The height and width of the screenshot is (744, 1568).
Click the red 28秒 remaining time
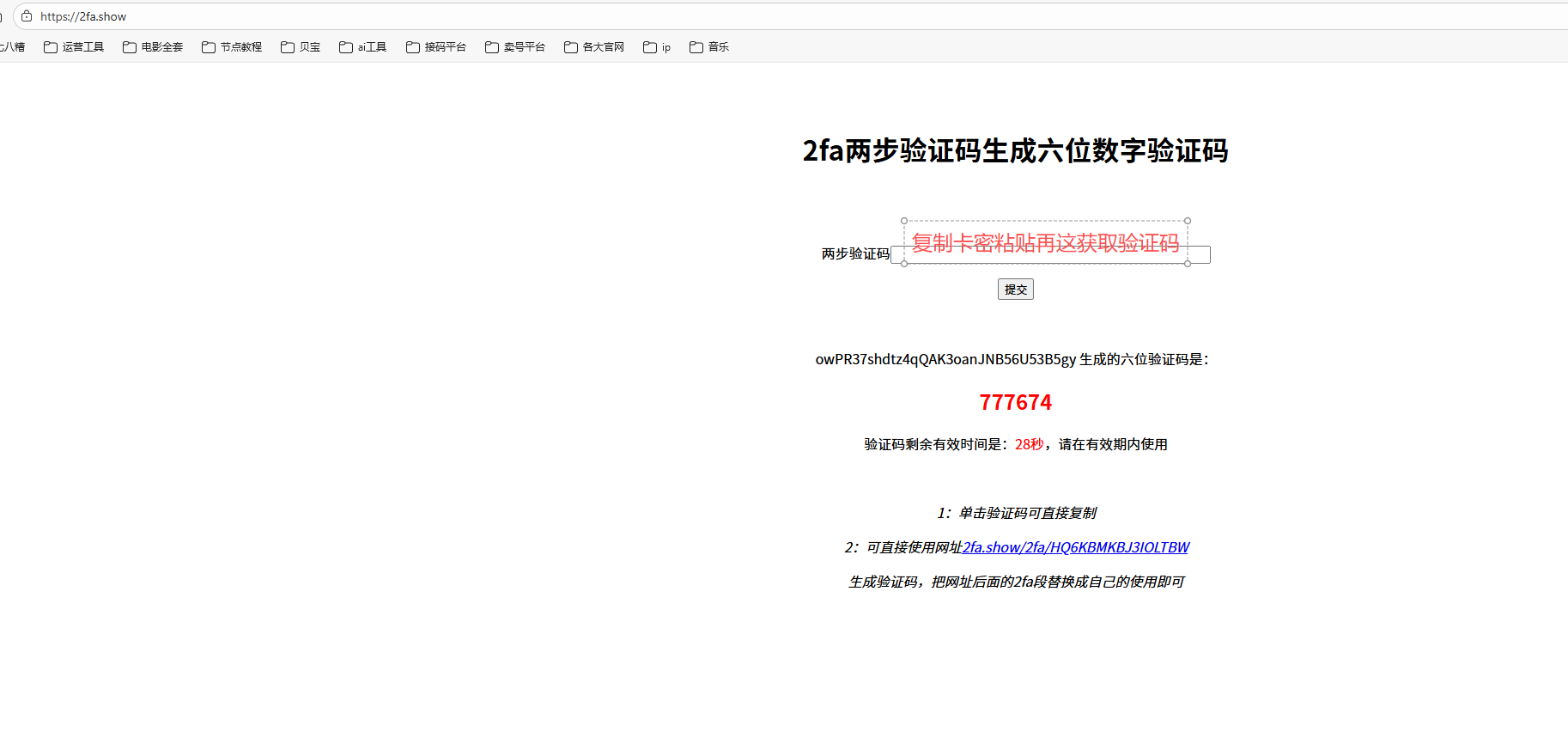pos(1029,444)
